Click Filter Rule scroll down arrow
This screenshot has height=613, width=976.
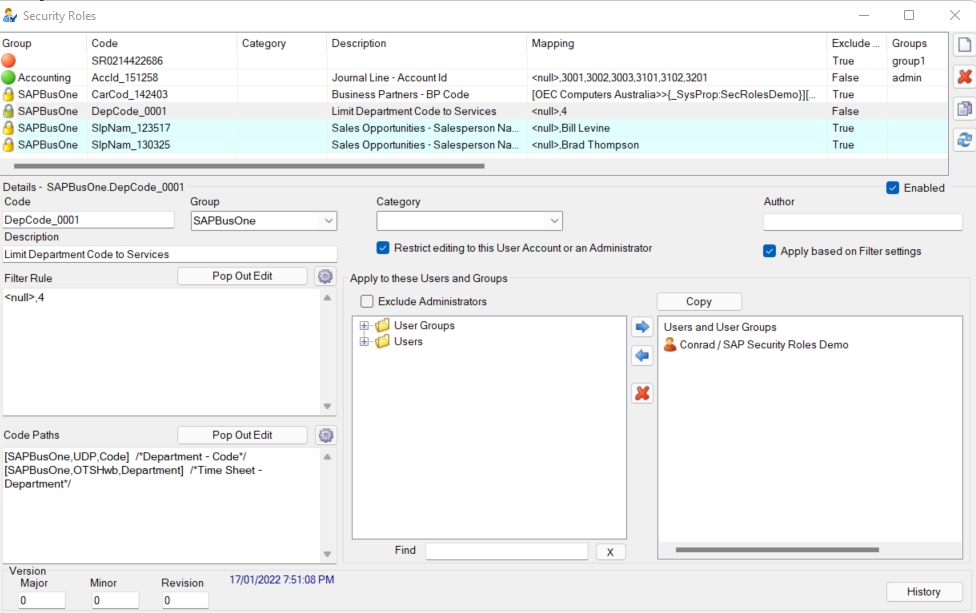(x=327, y=406)
